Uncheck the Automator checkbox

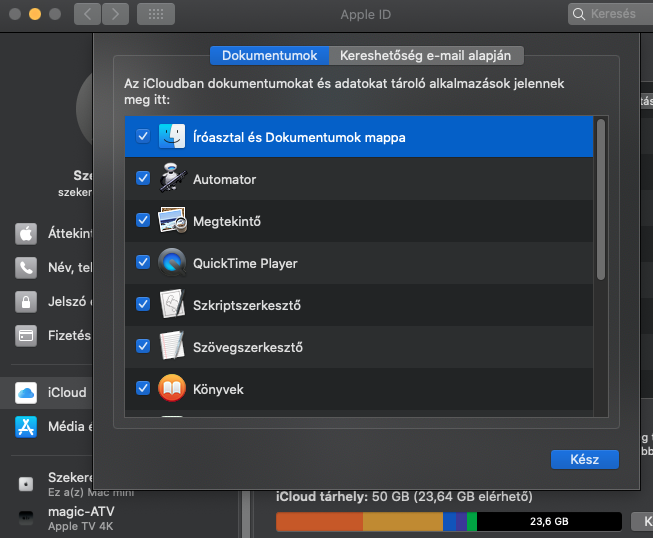pyautogui.click(x=143, y=178)
